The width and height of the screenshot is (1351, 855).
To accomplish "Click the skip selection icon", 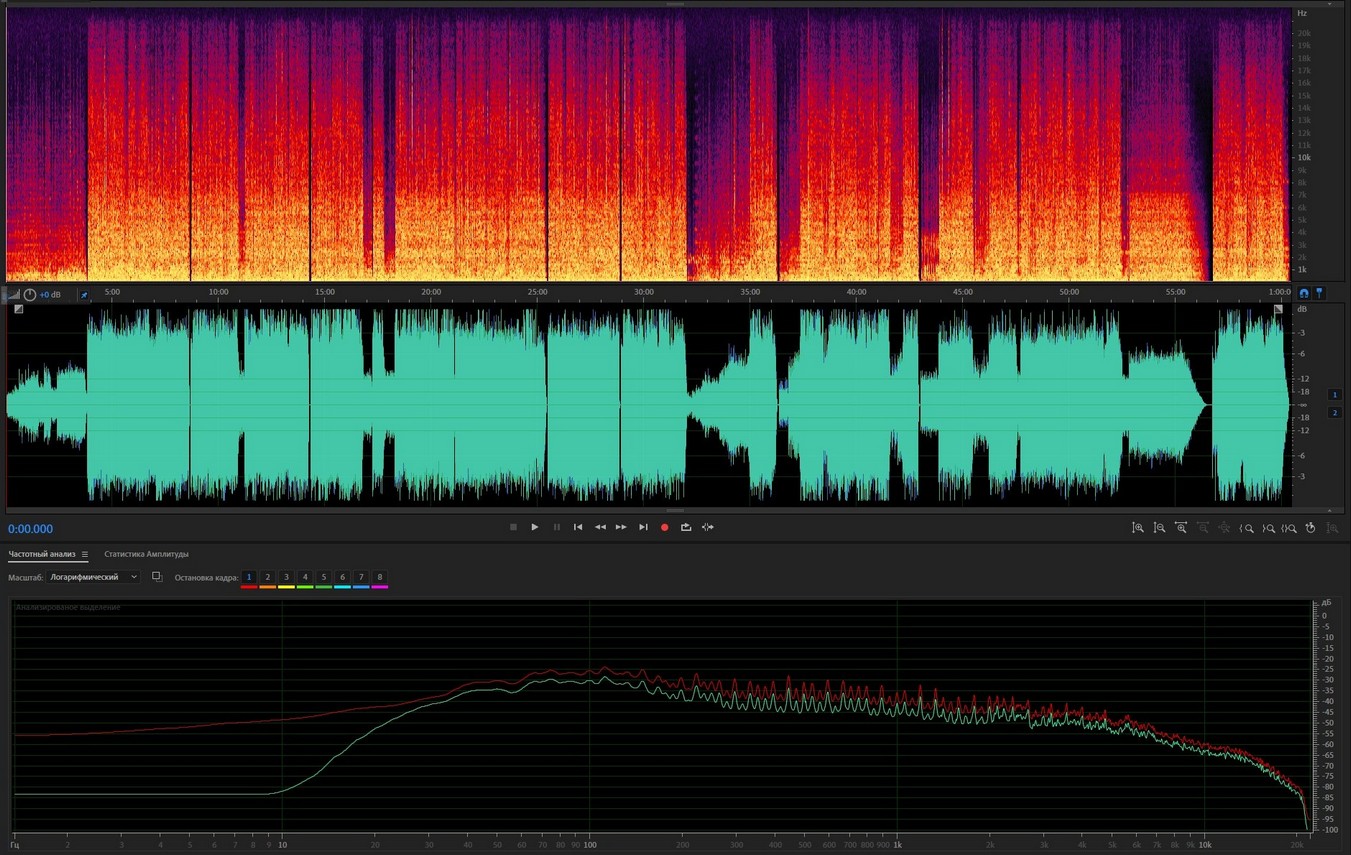I will coord(708,527).
